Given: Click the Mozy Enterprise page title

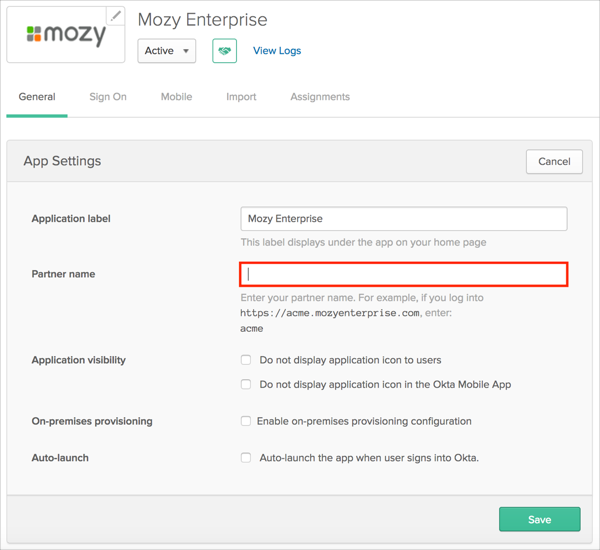Looking at the screenshot, I should click(x=202, y=20).
